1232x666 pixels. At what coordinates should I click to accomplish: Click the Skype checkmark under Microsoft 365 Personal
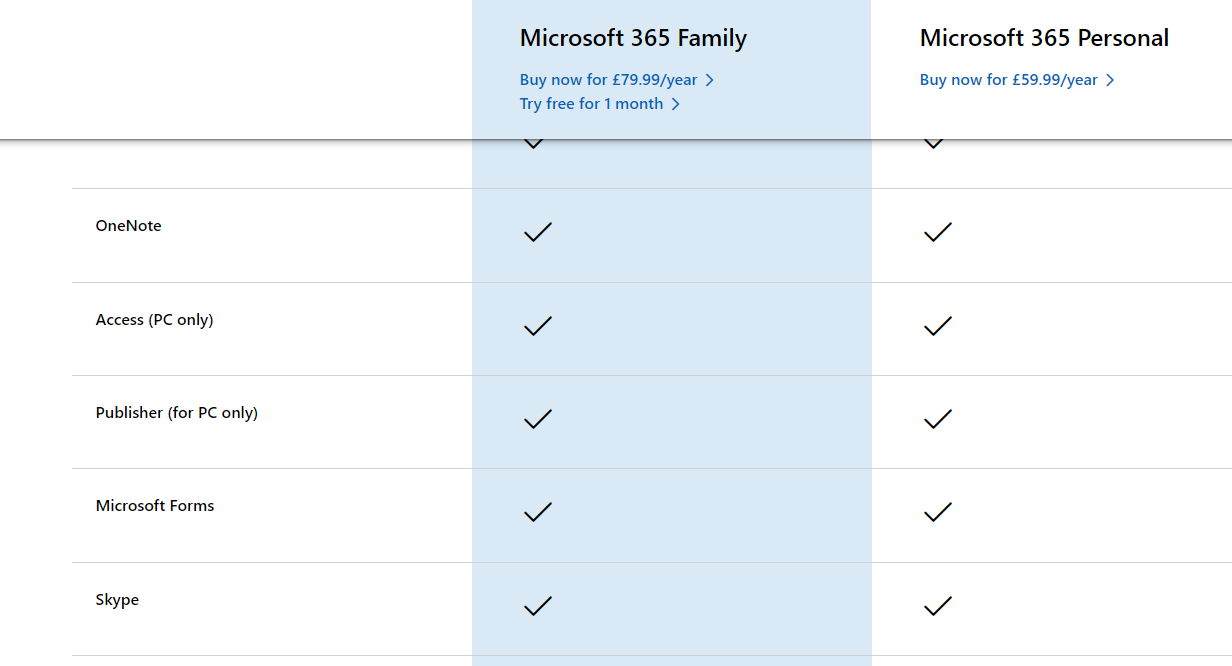pos(938,606)
